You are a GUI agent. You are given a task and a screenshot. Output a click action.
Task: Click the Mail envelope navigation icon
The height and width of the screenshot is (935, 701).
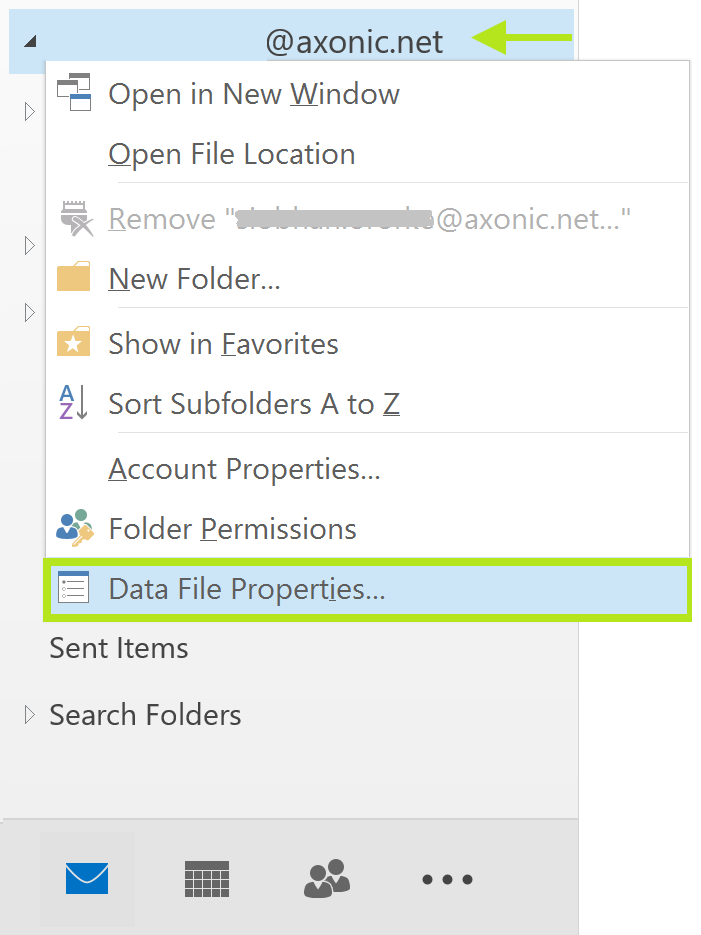point(87,879)
